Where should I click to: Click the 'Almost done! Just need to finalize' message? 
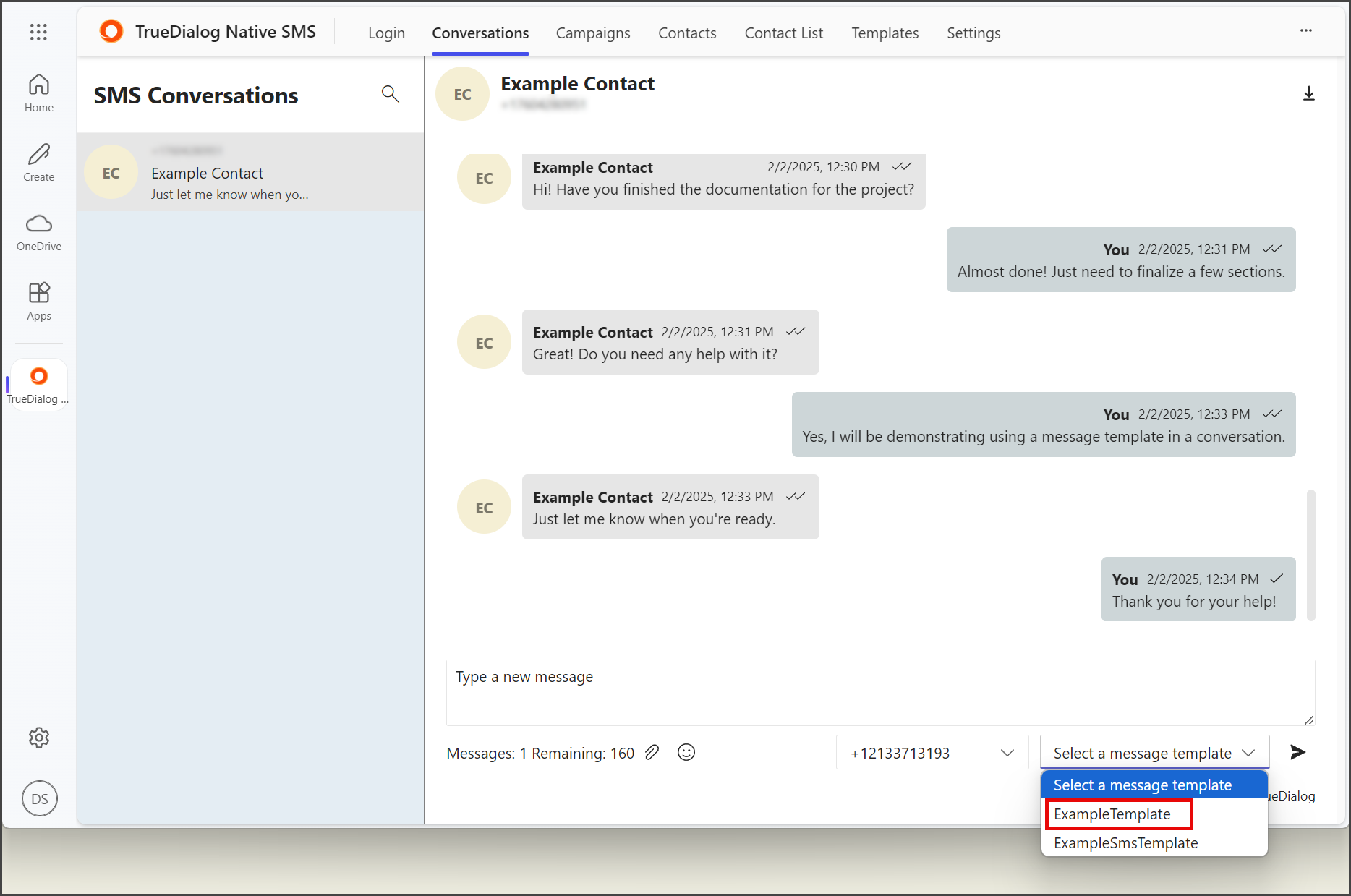click(1121, 260)
